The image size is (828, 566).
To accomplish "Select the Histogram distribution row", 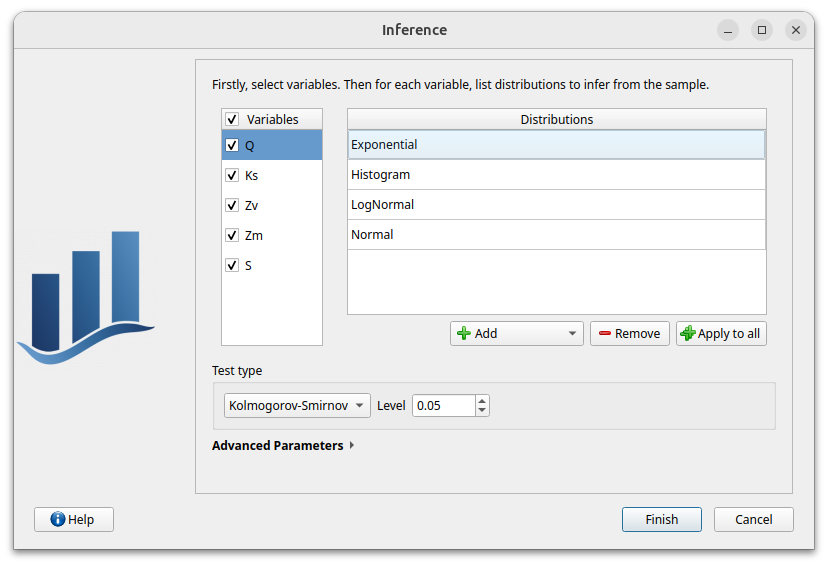I will tap(556, 175).
